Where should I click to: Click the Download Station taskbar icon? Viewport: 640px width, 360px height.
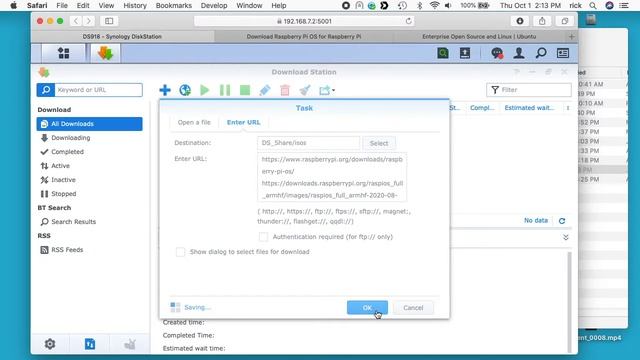coord(105,53)
